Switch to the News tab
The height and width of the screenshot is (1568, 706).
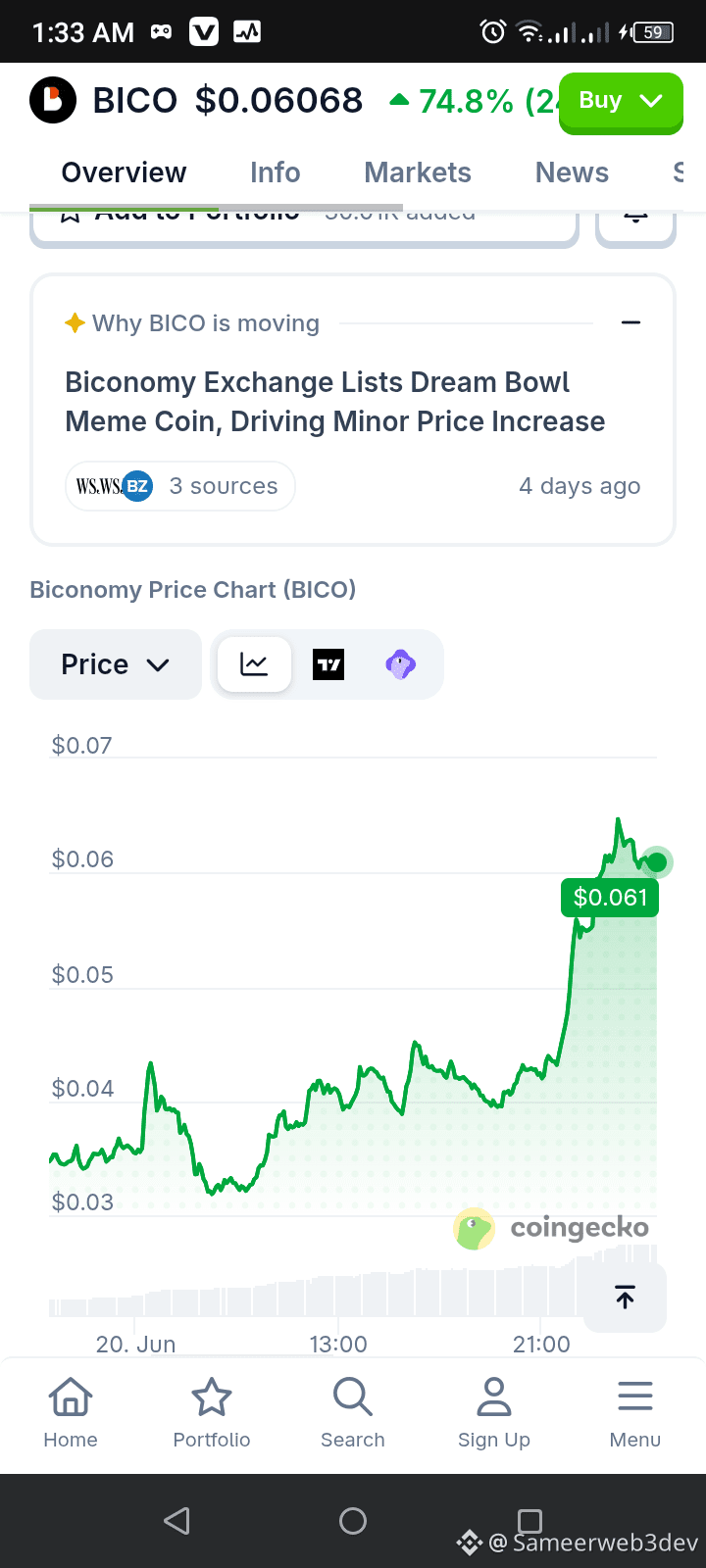click(572, 172)
